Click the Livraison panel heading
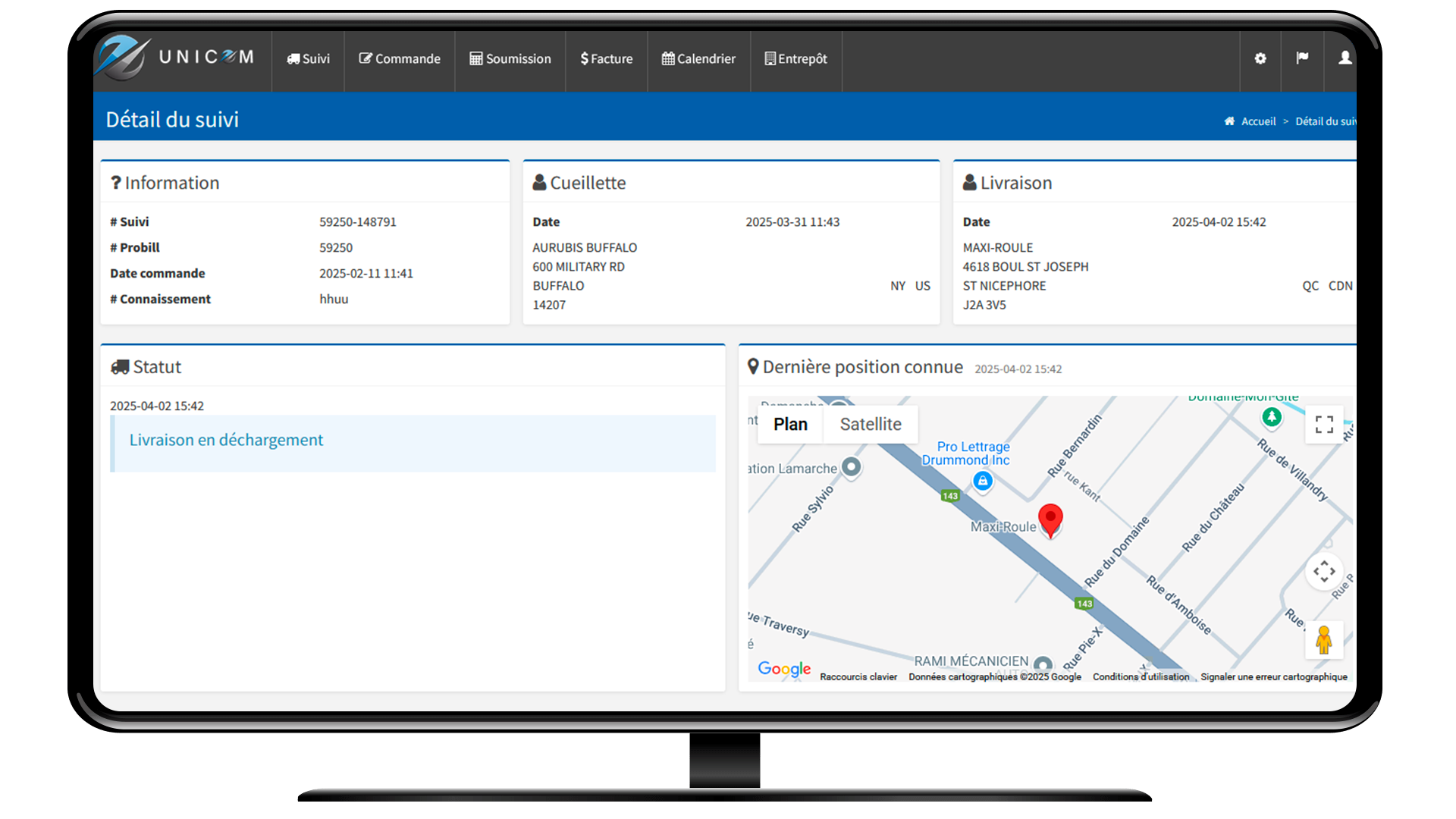The image size is (1456, 819). tap(1008, 183)
